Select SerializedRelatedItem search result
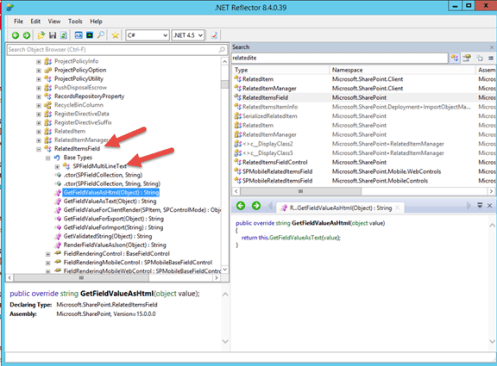The image size is (497, 366). [x=270, y=116]
